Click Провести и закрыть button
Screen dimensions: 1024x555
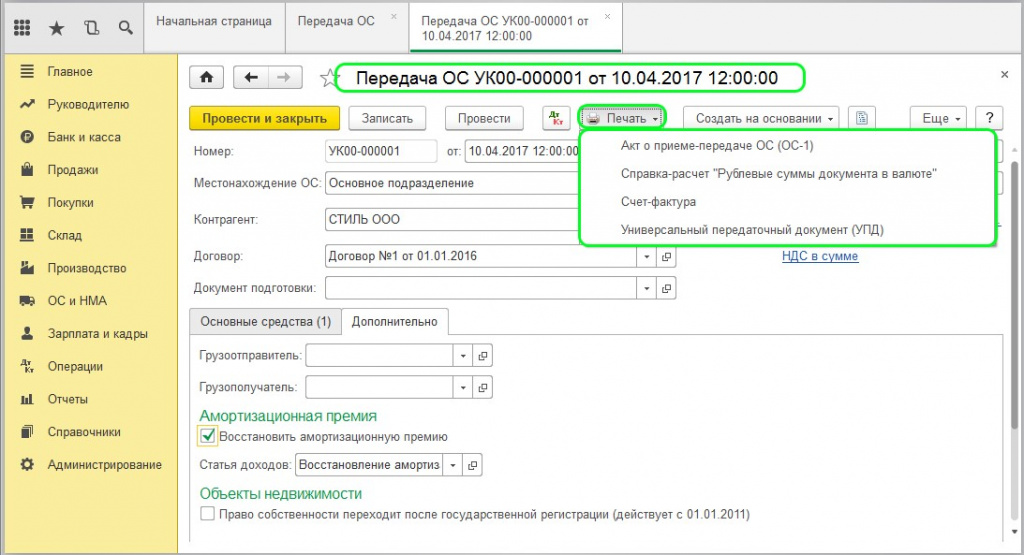[264, 118]
